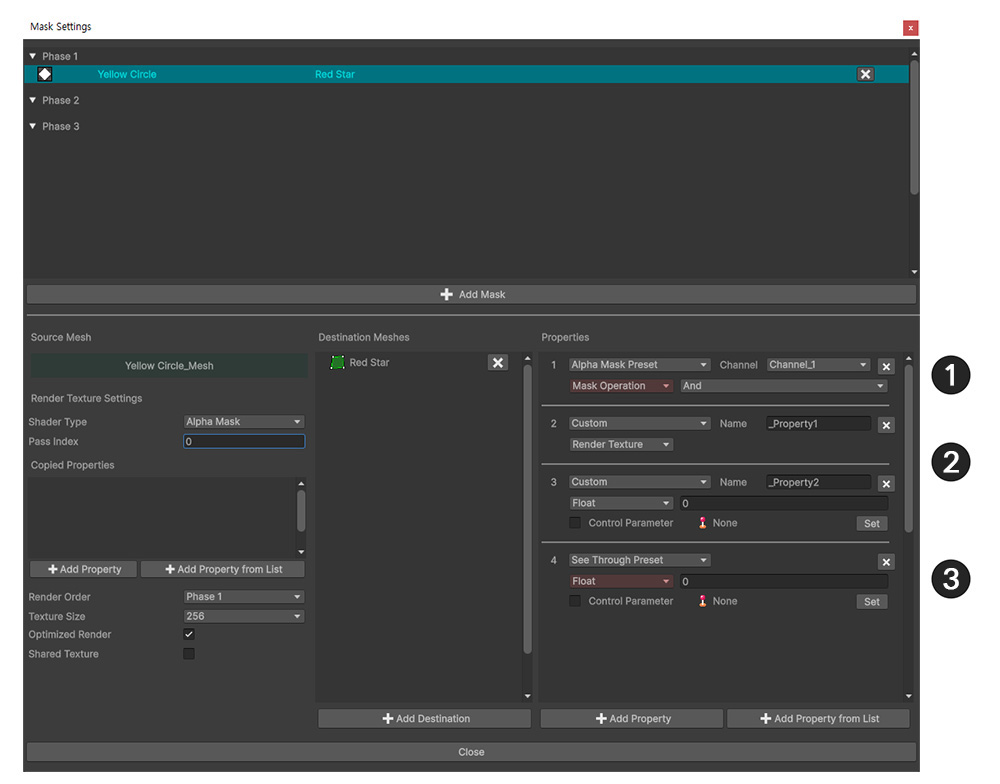1000x784 pixels.
Task: Enable Control Parameter checkbox for property 4
Action: tap(575, 601)
